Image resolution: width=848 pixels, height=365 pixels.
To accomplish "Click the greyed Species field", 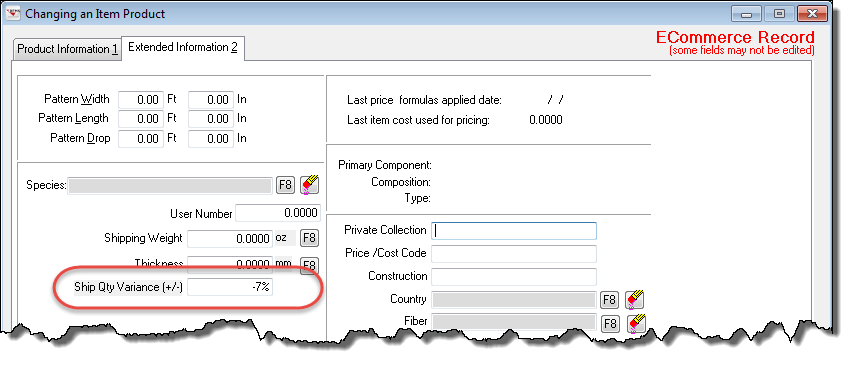I will click(170, 185).
